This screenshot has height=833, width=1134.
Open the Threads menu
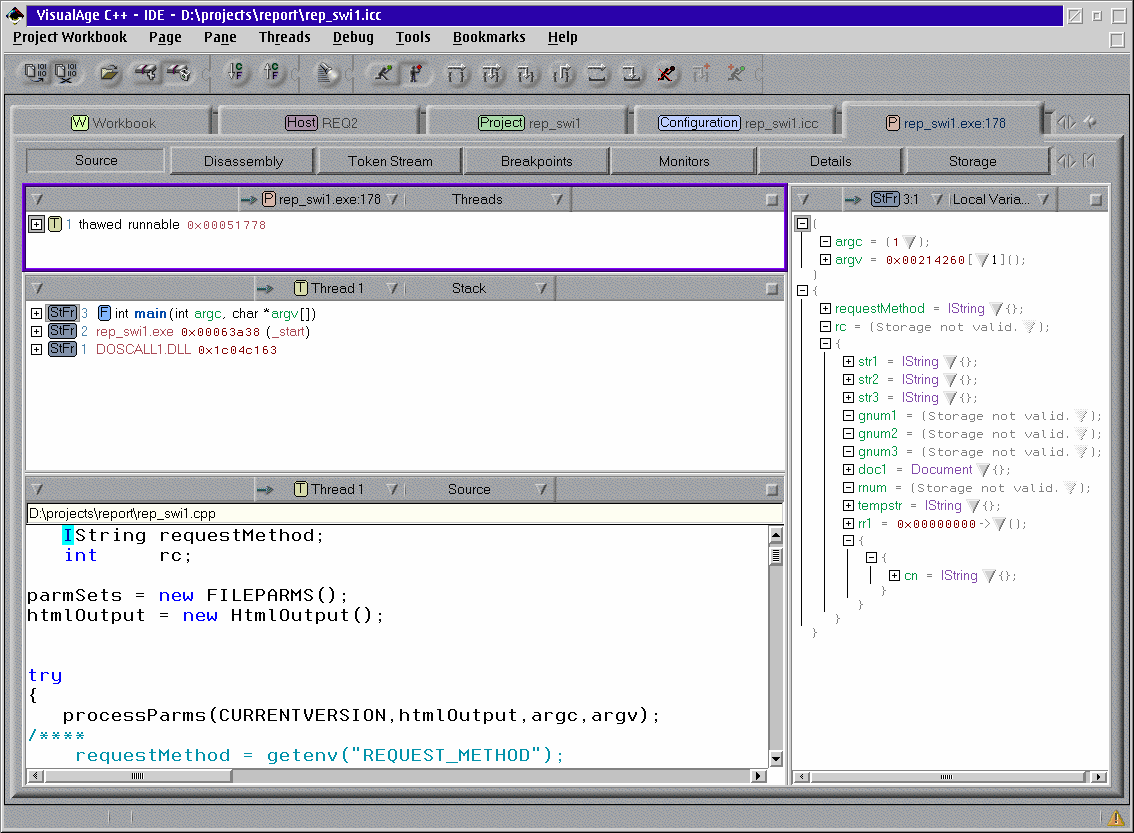click(284, 37)
